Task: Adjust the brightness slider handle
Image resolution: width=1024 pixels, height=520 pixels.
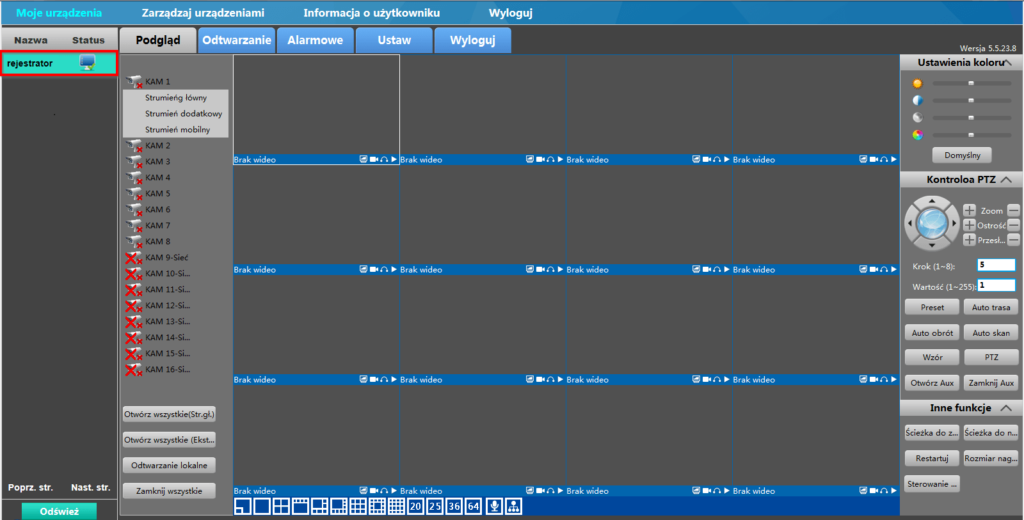Action: tap(970, 84)
